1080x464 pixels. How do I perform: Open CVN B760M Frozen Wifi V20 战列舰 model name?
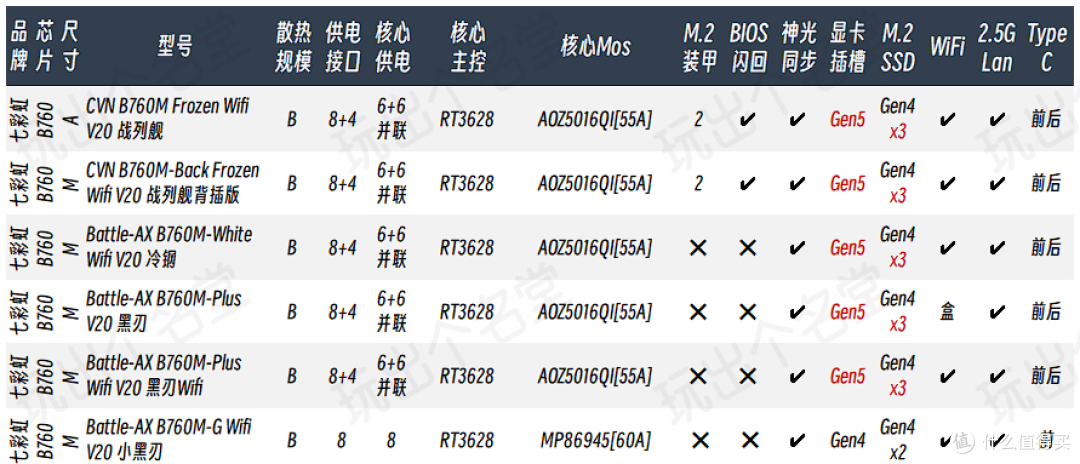[167, 119]
